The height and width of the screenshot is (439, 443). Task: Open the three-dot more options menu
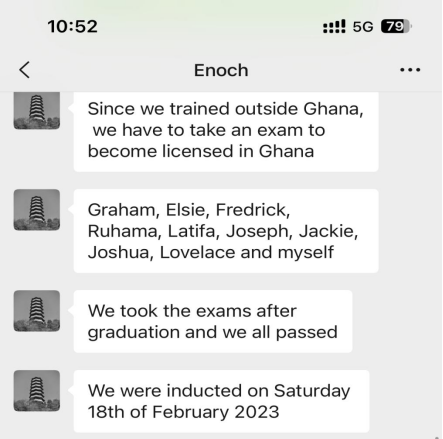(x=410, y=70)
